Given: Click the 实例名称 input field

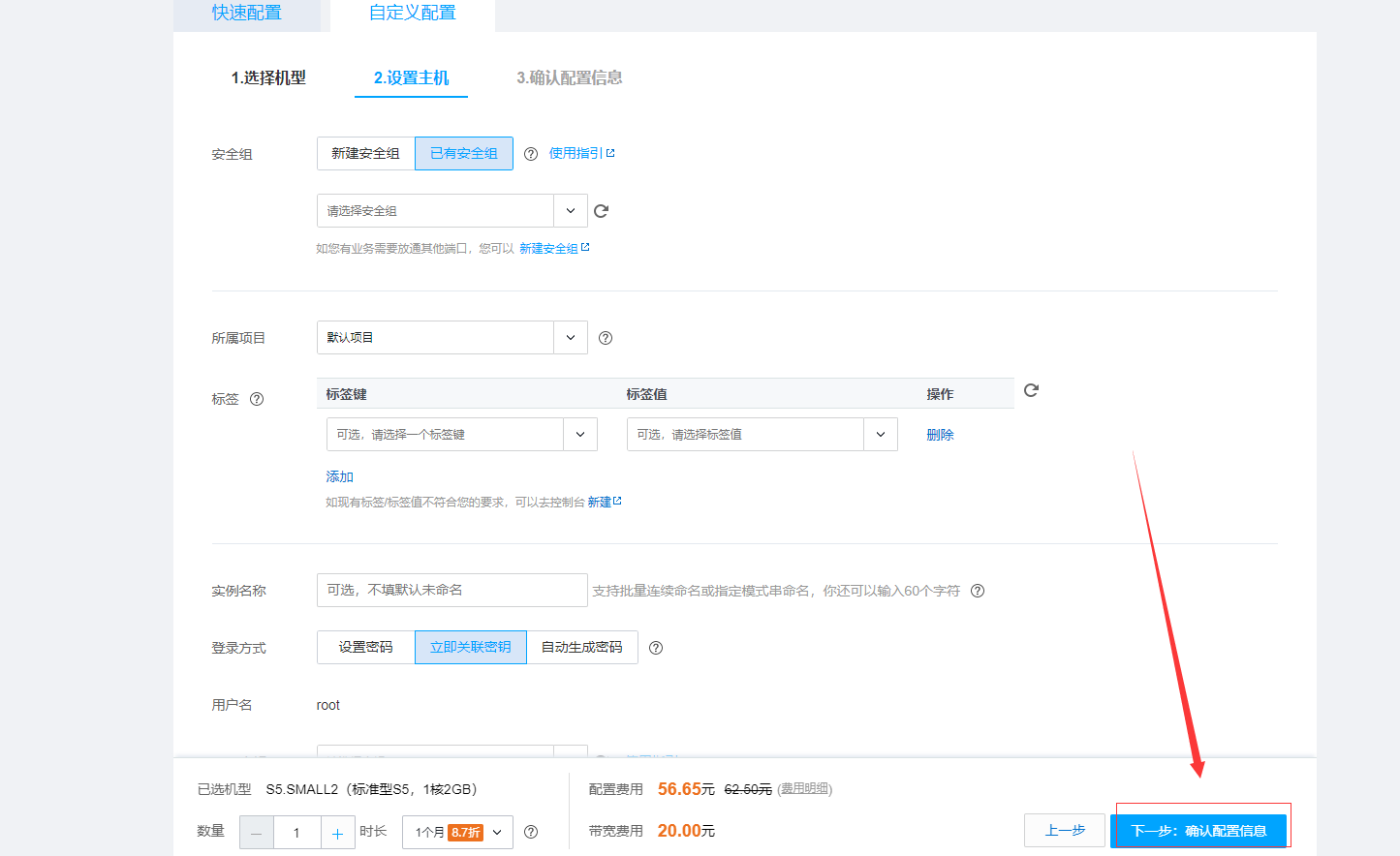Looking at the screenshot, I should [451, 590].
